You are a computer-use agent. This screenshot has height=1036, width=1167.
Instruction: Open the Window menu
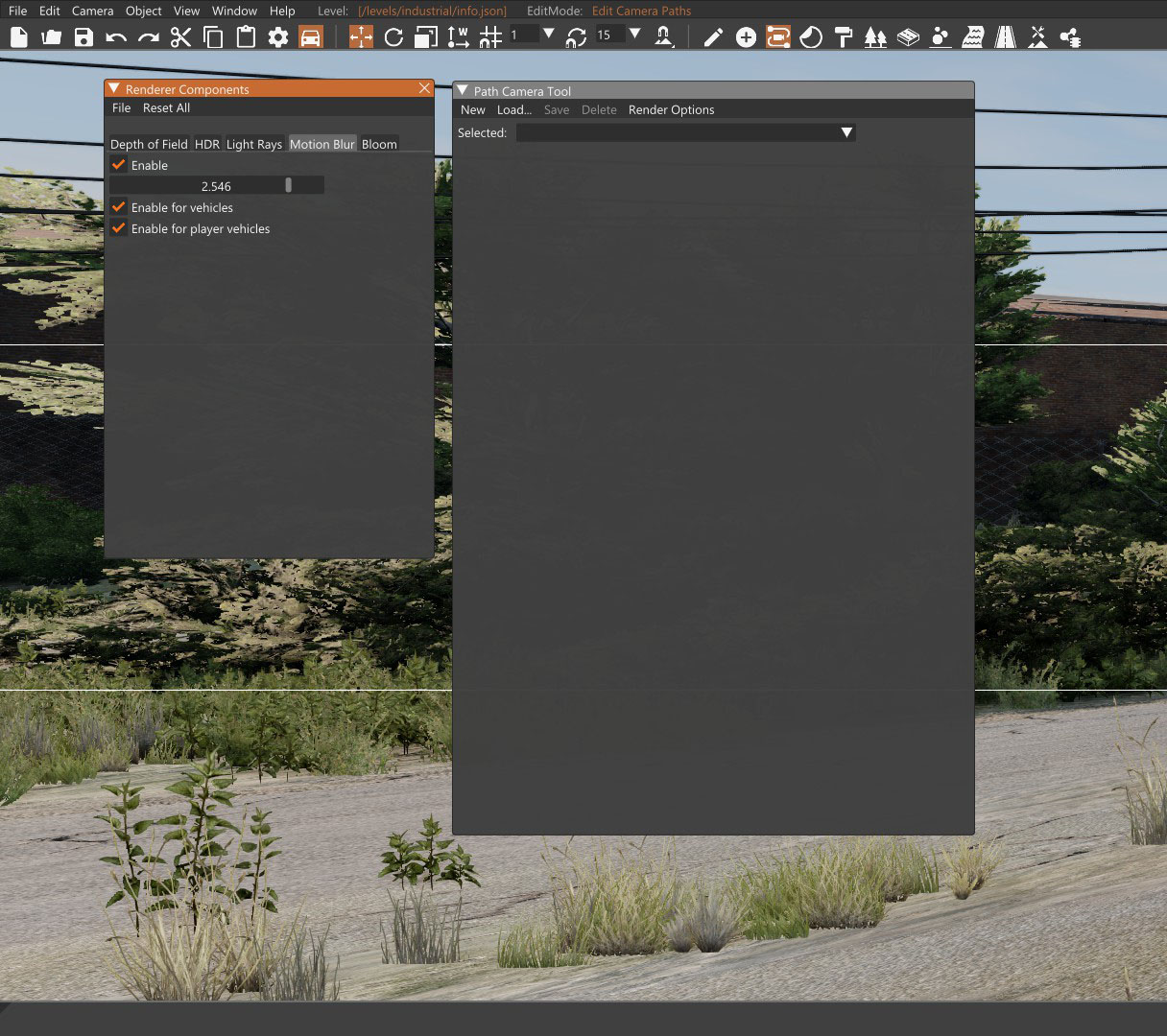click(x=234, y=11)
